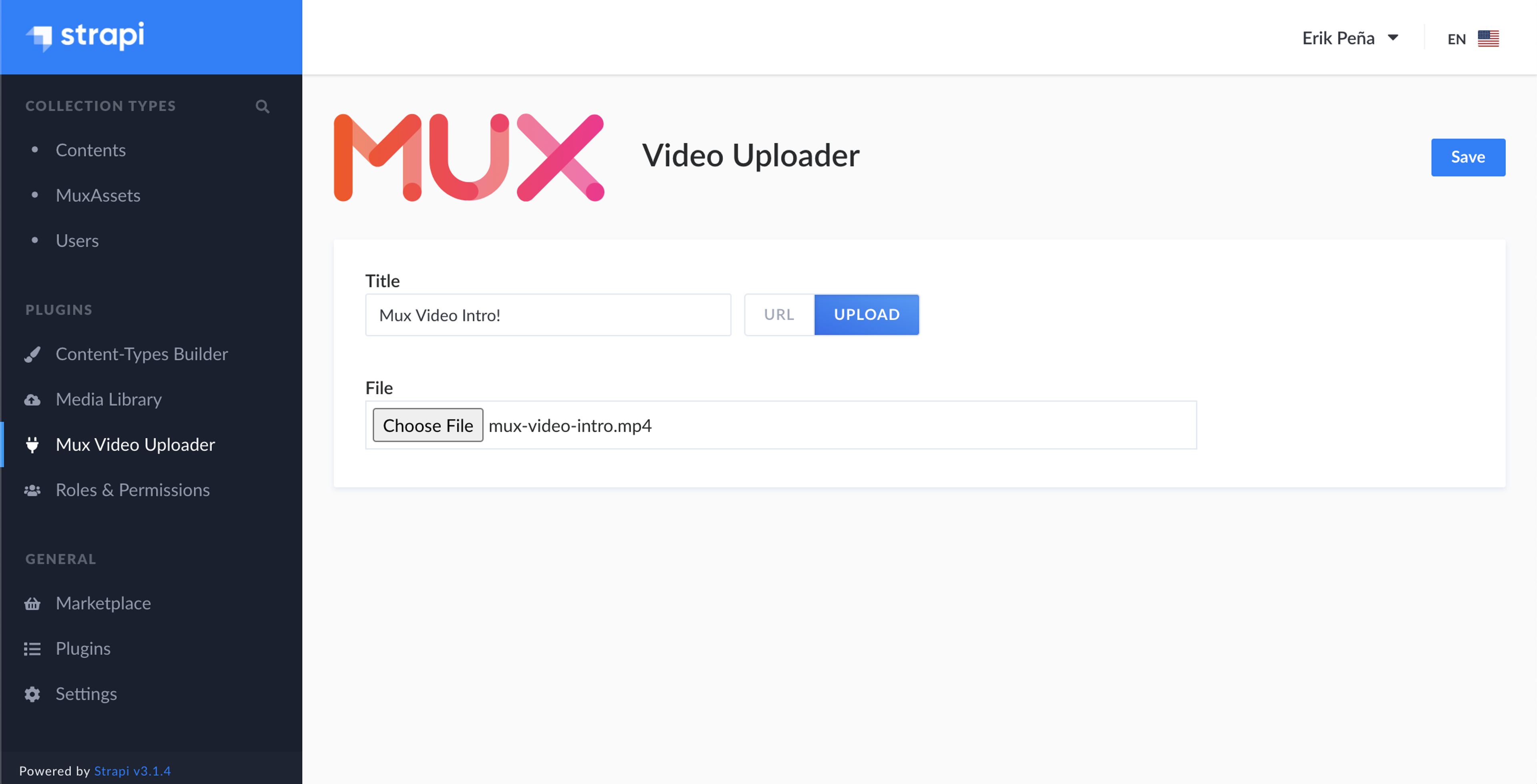Click the Choose File button

(x=428, y=425)
